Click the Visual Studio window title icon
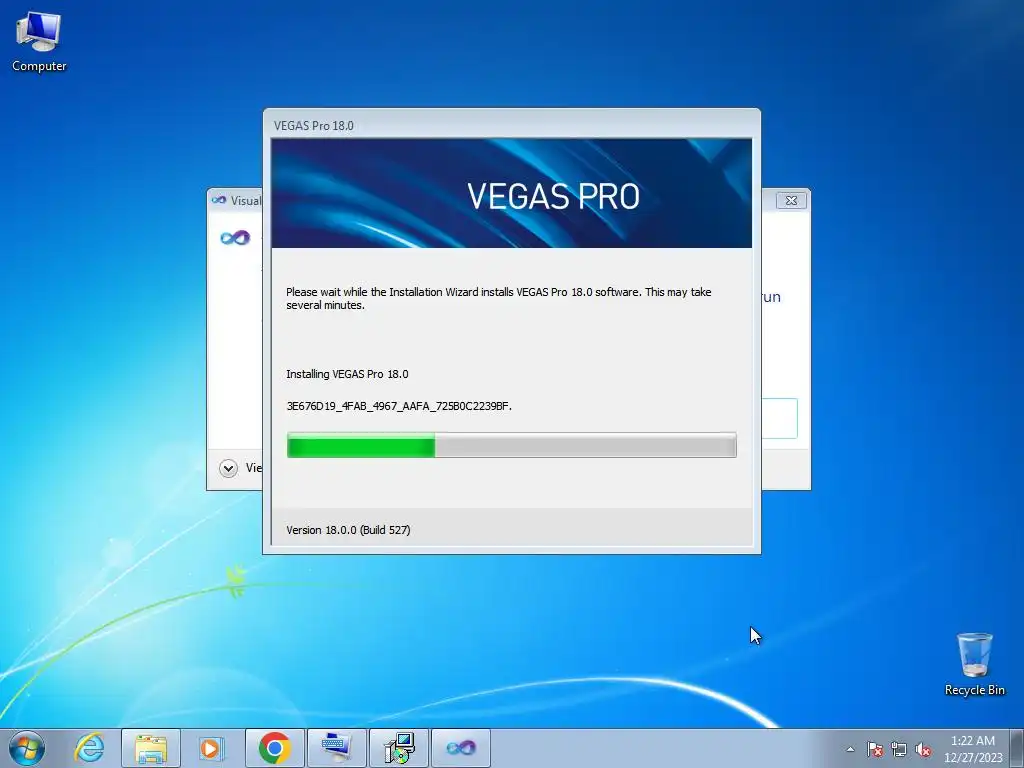The height and width of the screenshot is (768, 1024). point(219,200)
